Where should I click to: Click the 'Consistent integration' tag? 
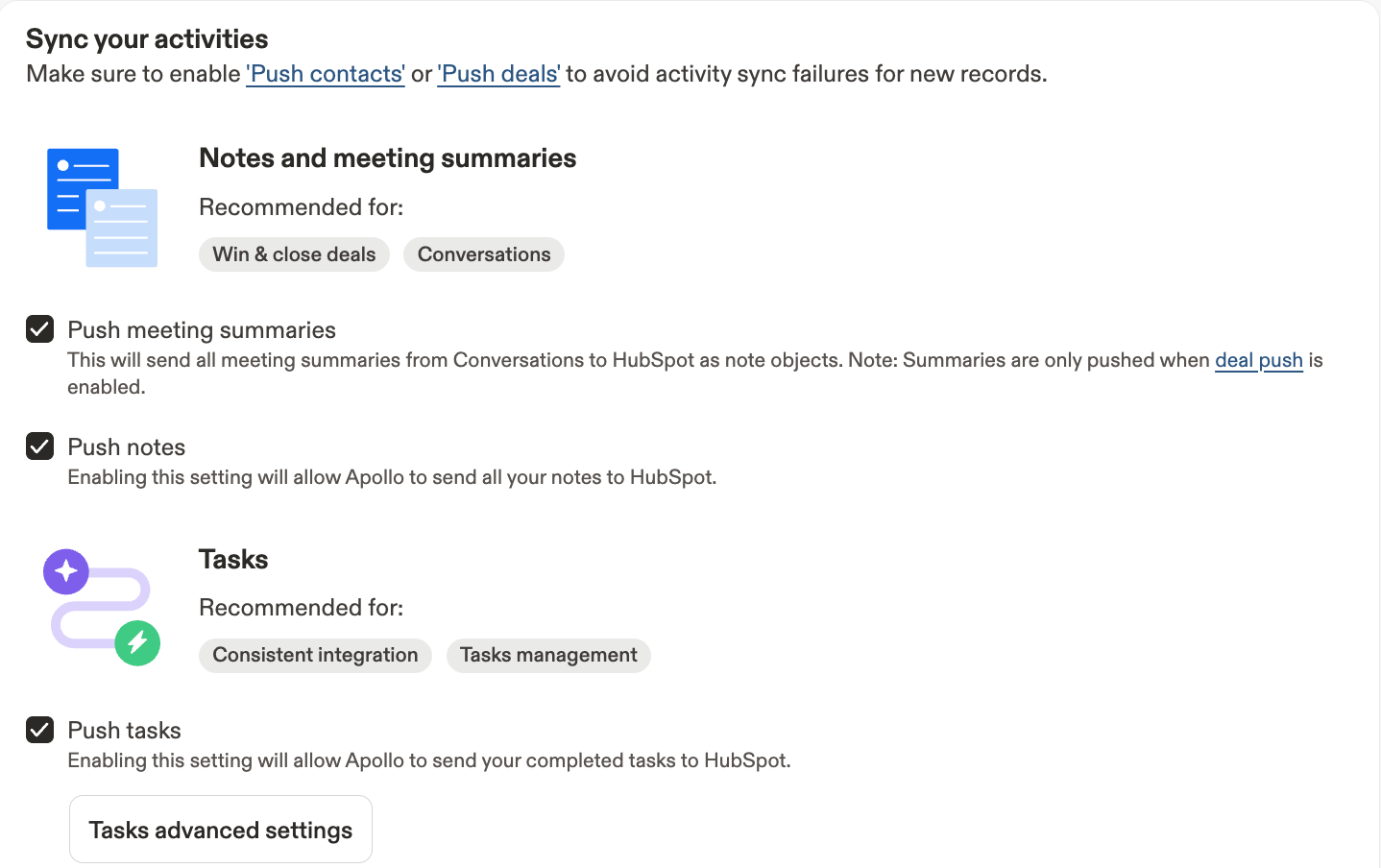(x=315, y=655)
